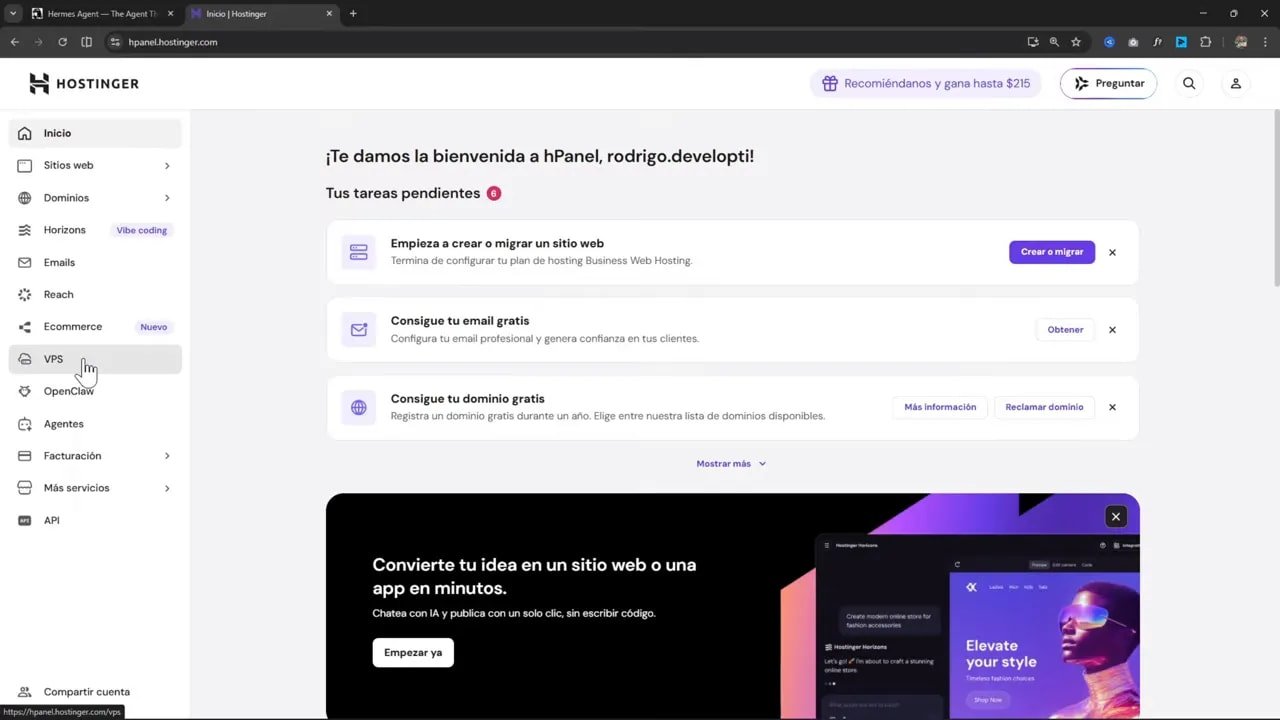Open the browser extensions puzzle icon
Image resolution: width=1280 pixels, height=720 pixels.
[x=1205, y=42]
